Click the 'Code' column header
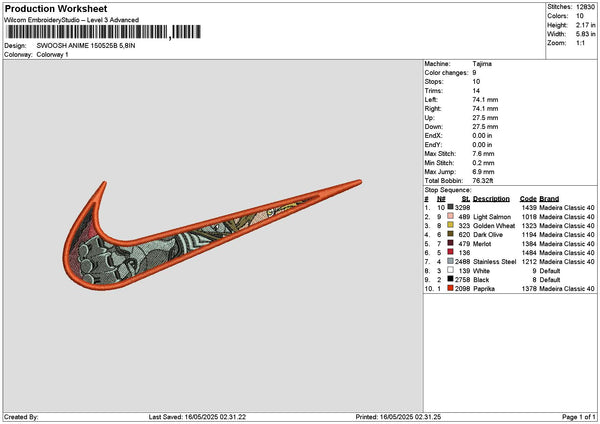The height and width of the screenshot is (424, 600). point(528,199)
